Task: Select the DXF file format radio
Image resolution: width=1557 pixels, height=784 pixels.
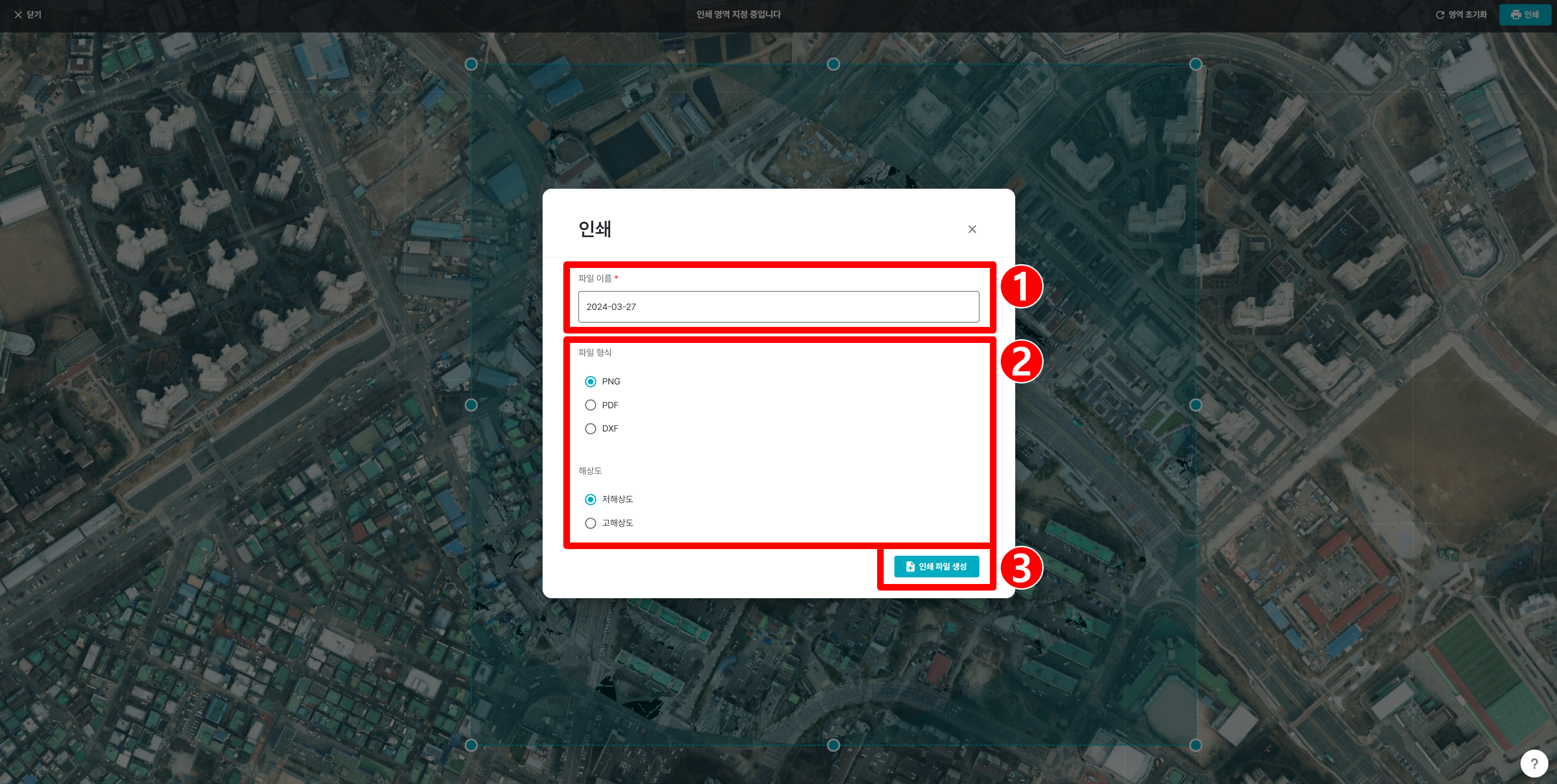Action: [x=591, y=429]
